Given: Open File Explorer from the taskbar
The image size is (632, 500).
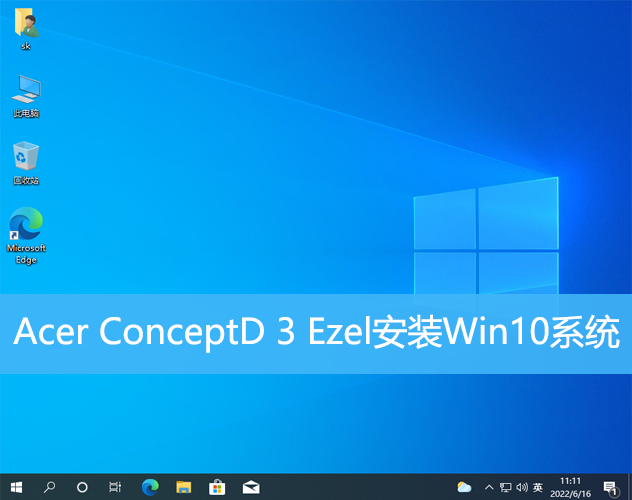Looking at the screenshot, I should pos(183,487).
